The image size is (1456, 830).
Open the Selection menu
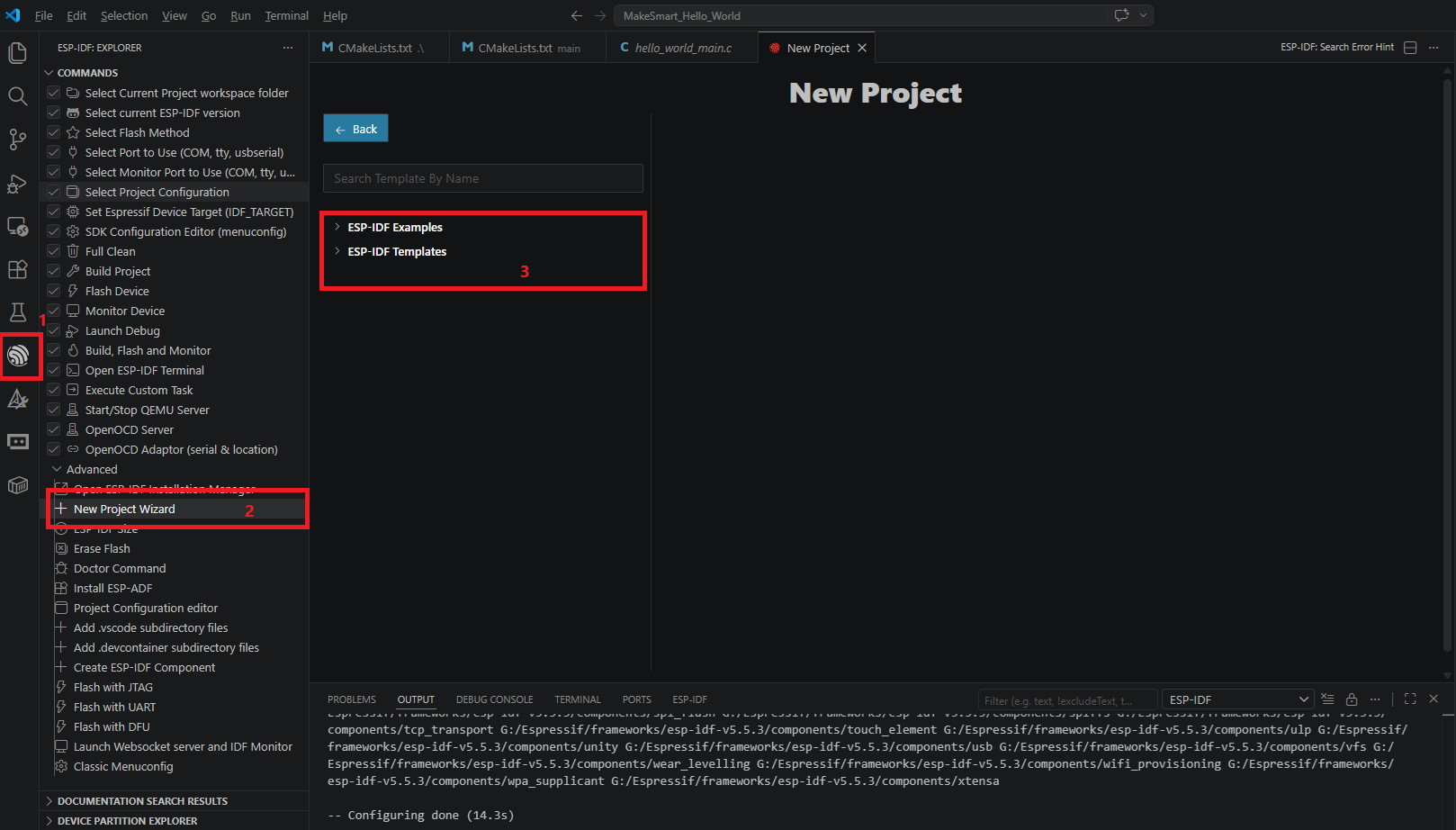pyautogui.click(x=124, y=15)
